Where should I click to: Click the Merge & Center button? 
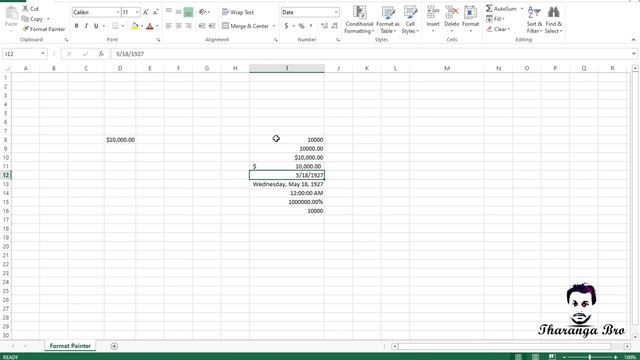246,26
